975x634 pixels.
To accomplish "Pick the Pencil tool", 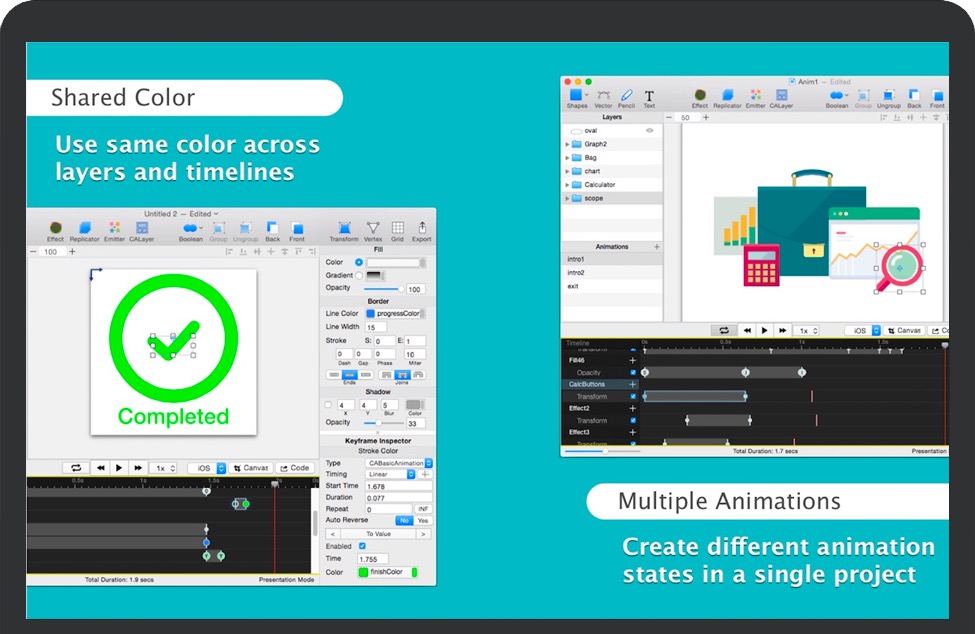I will (x=626, y=96).
